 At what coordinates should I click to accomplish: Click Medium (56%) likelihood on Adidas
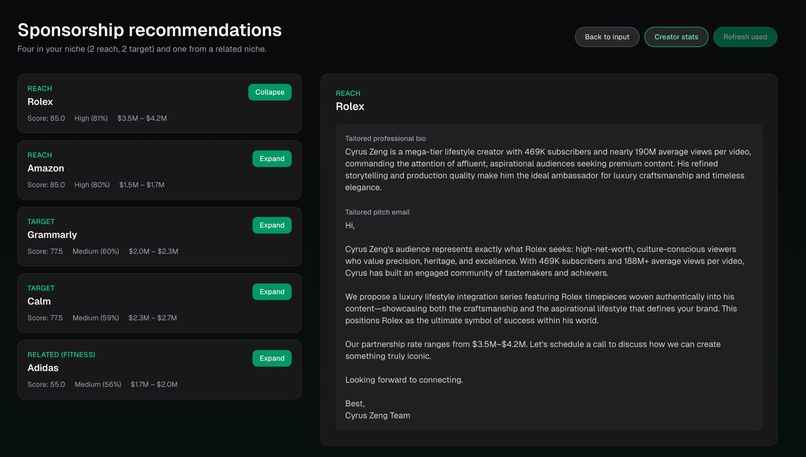(x=98, y=385)
